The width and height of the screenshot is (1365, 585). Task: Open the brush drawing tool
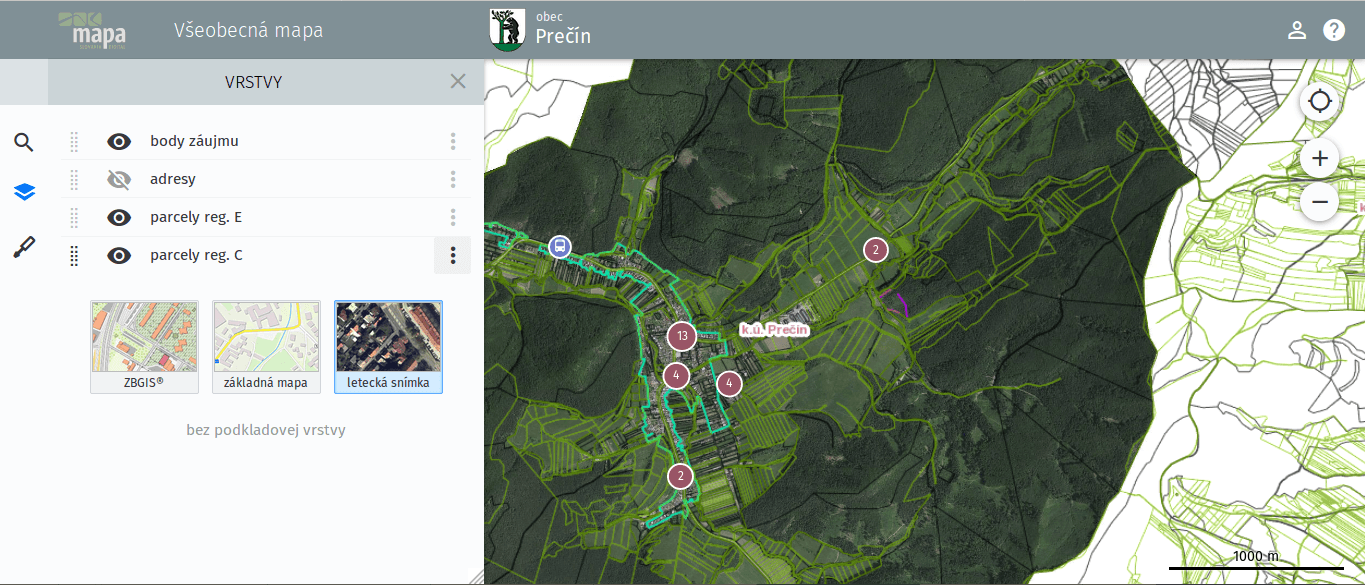(x=24, y=247)
